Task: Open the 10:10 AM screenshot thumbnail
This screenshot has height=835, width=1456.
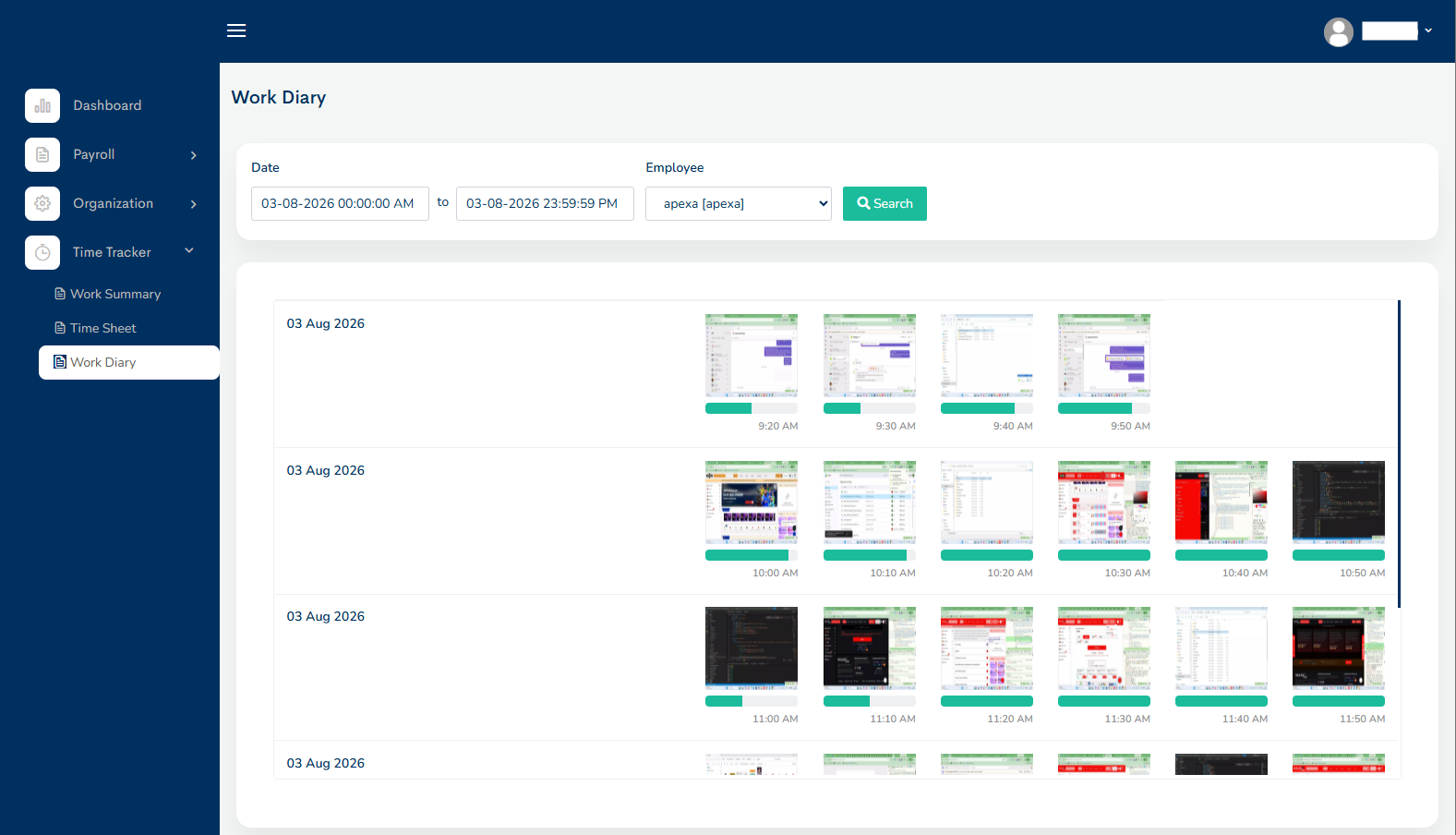Action: pyautogui.click(x=870, y=502)
